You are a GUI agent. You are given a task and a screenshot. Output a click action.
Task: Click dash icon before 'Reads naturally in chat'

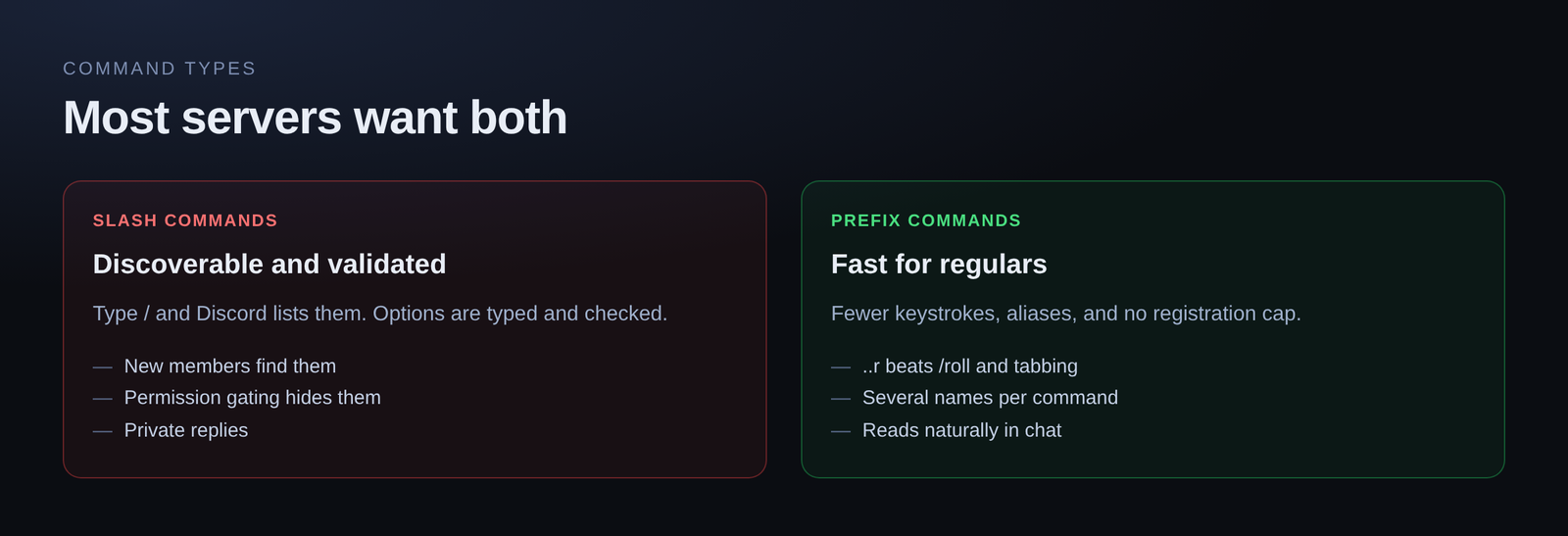[x=841, y=431]
